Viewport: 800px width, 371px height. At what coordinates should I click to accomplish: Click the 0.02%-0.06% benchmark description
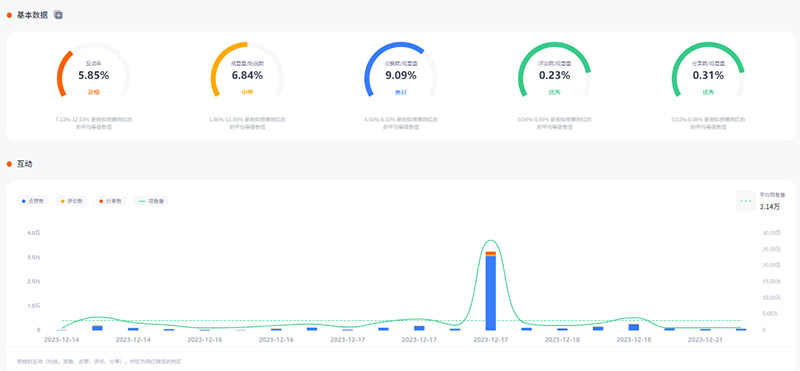708,123
